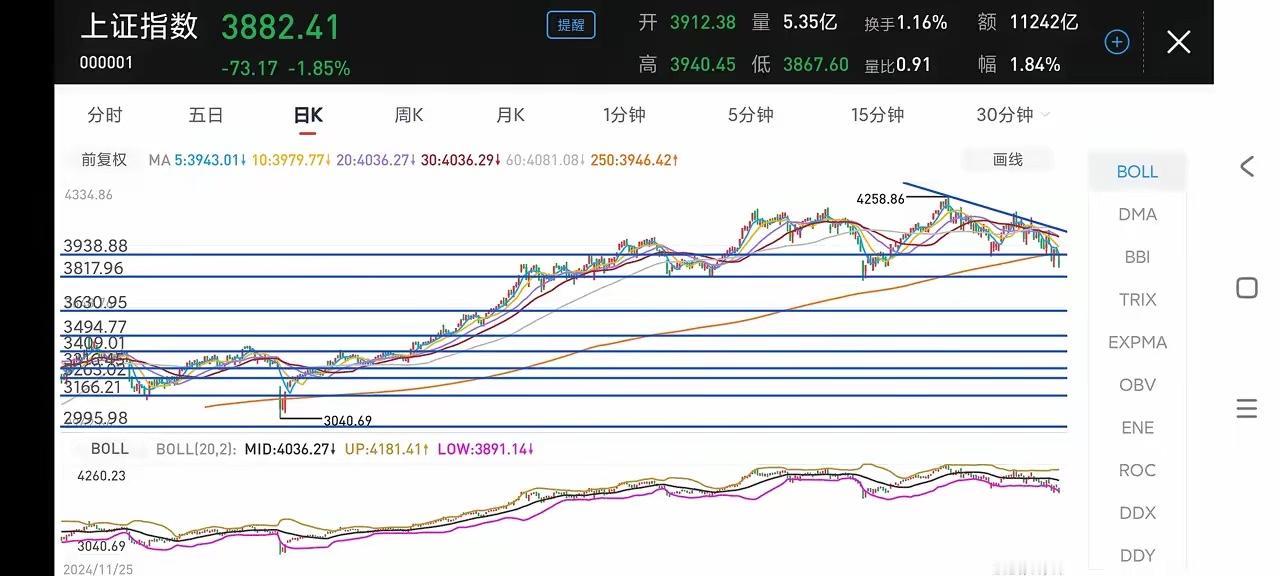This screenshot has height=576, width=1280.
Task: Tap the 2024/11/25 date label
Action: point(98,568)
